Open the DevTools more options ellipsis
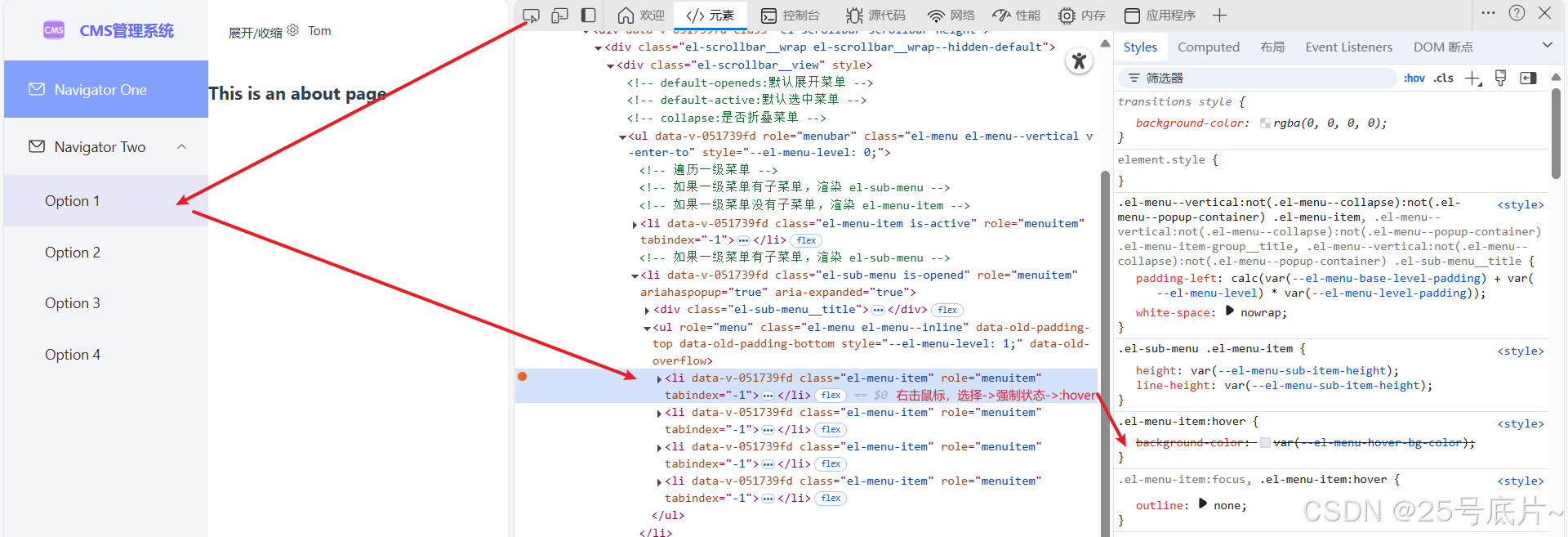1568x537 pixels. 1488,13
